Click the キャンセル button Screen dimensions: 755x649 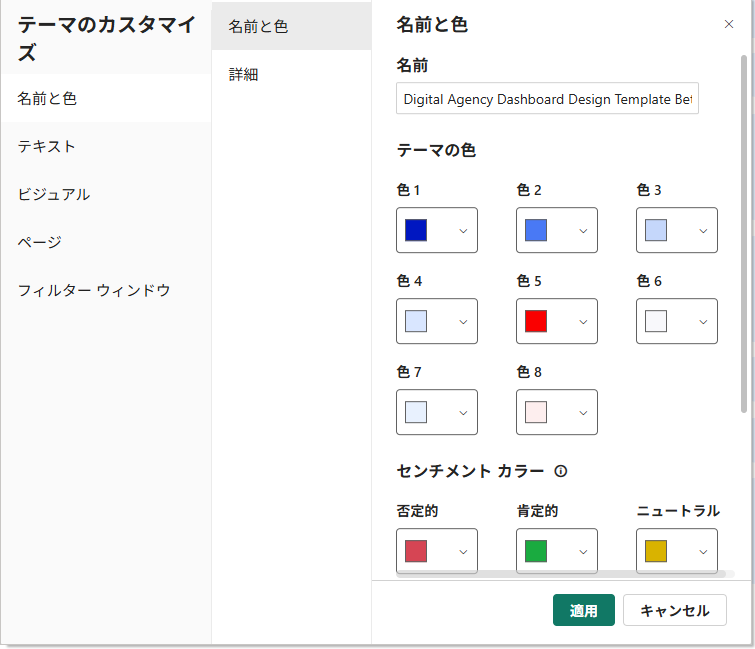(x=675, y=610)
